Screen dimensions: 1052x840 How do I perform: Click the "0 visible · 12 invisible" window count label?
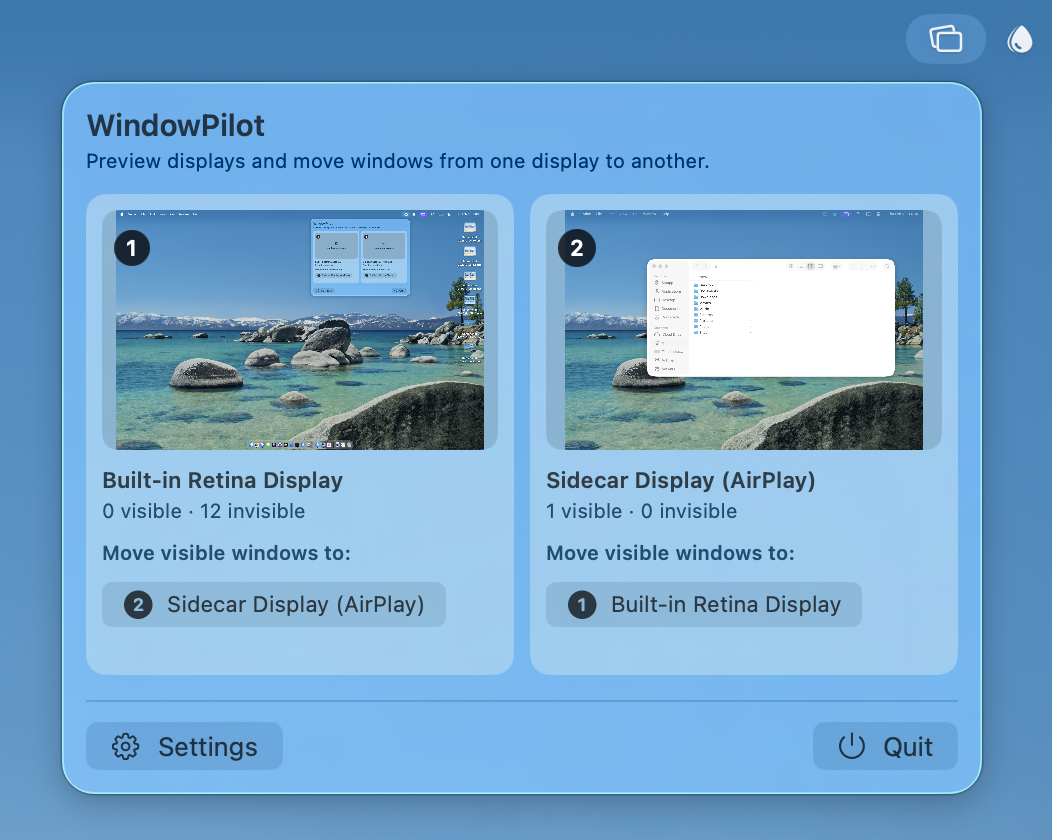202,511
